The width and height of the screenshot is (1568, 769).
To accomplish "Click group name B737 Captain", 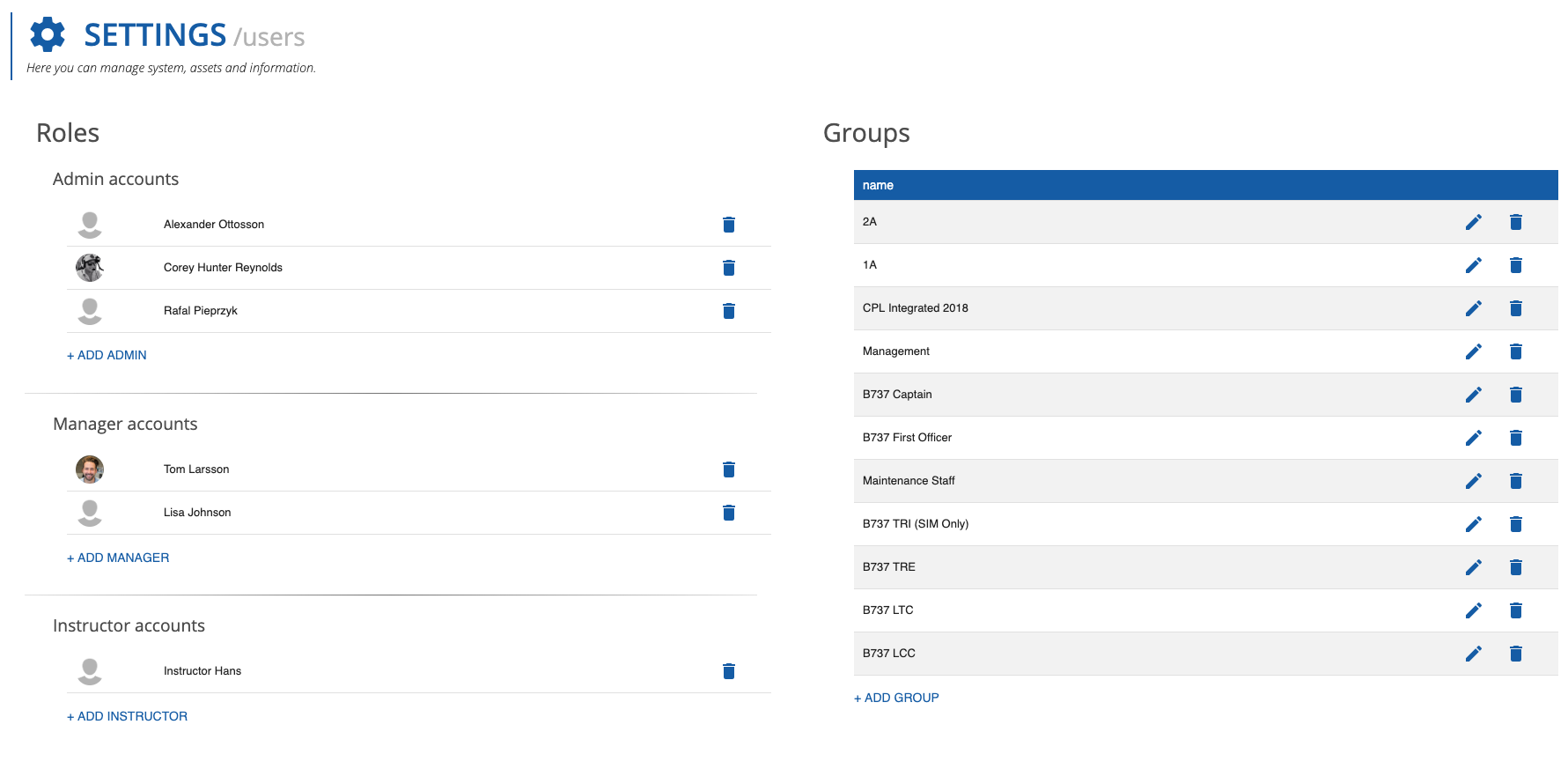I will tap(897, 395).
